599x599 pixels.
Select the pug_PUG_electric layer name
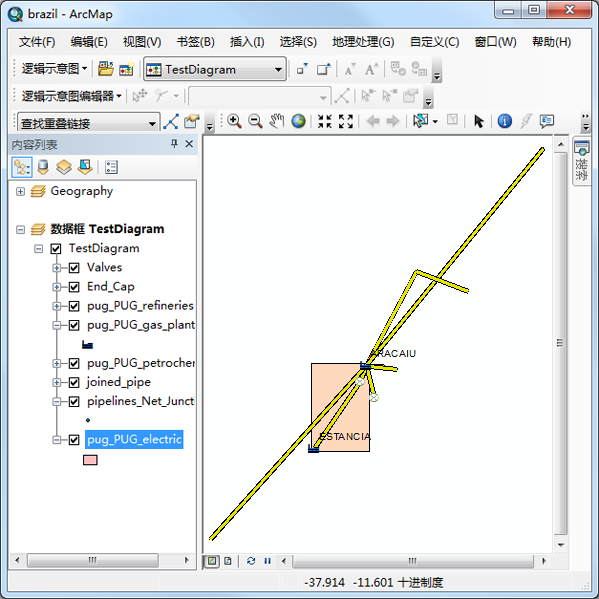134,439
